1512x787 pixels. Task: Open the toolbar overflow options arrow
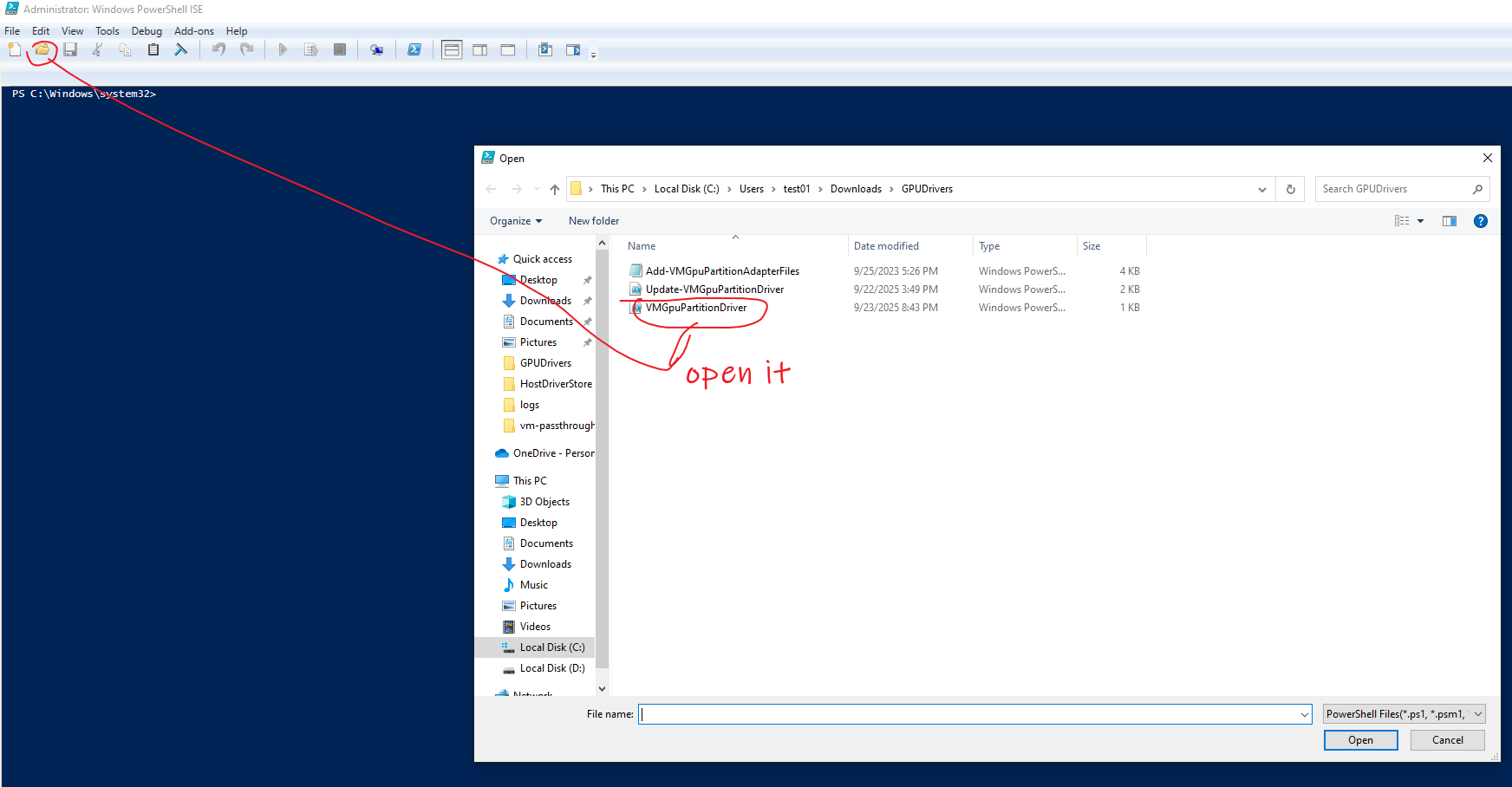point(593,54)
